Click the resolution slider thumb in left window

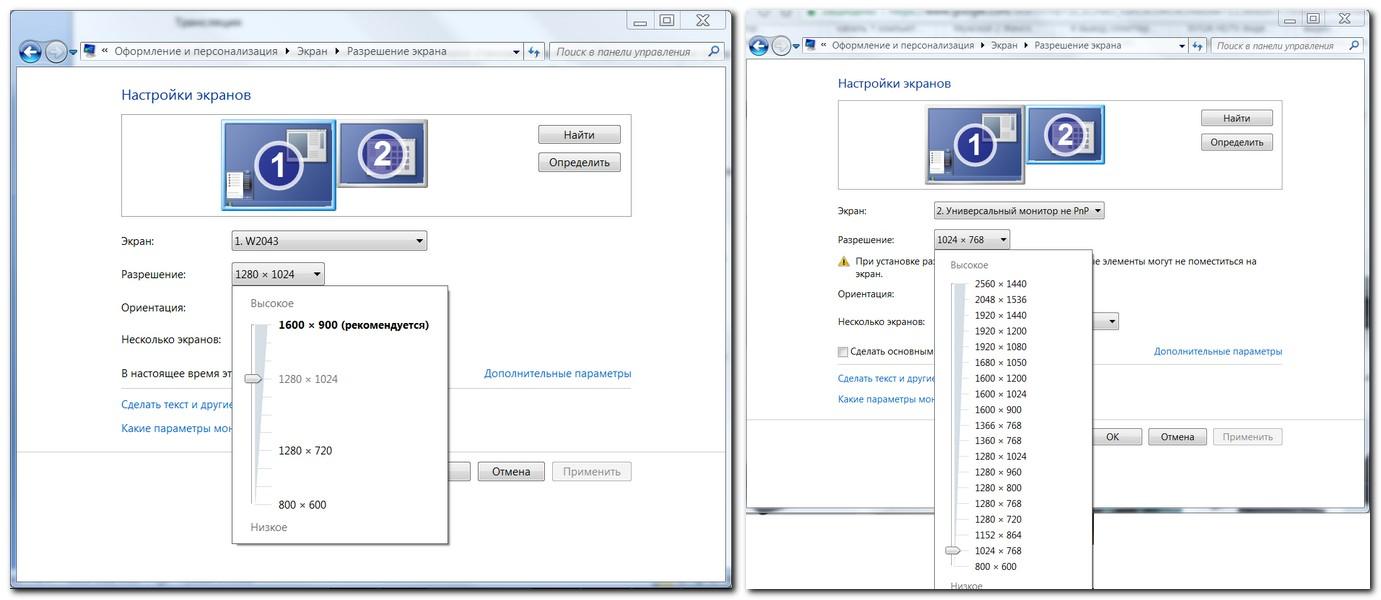[253, 379]
